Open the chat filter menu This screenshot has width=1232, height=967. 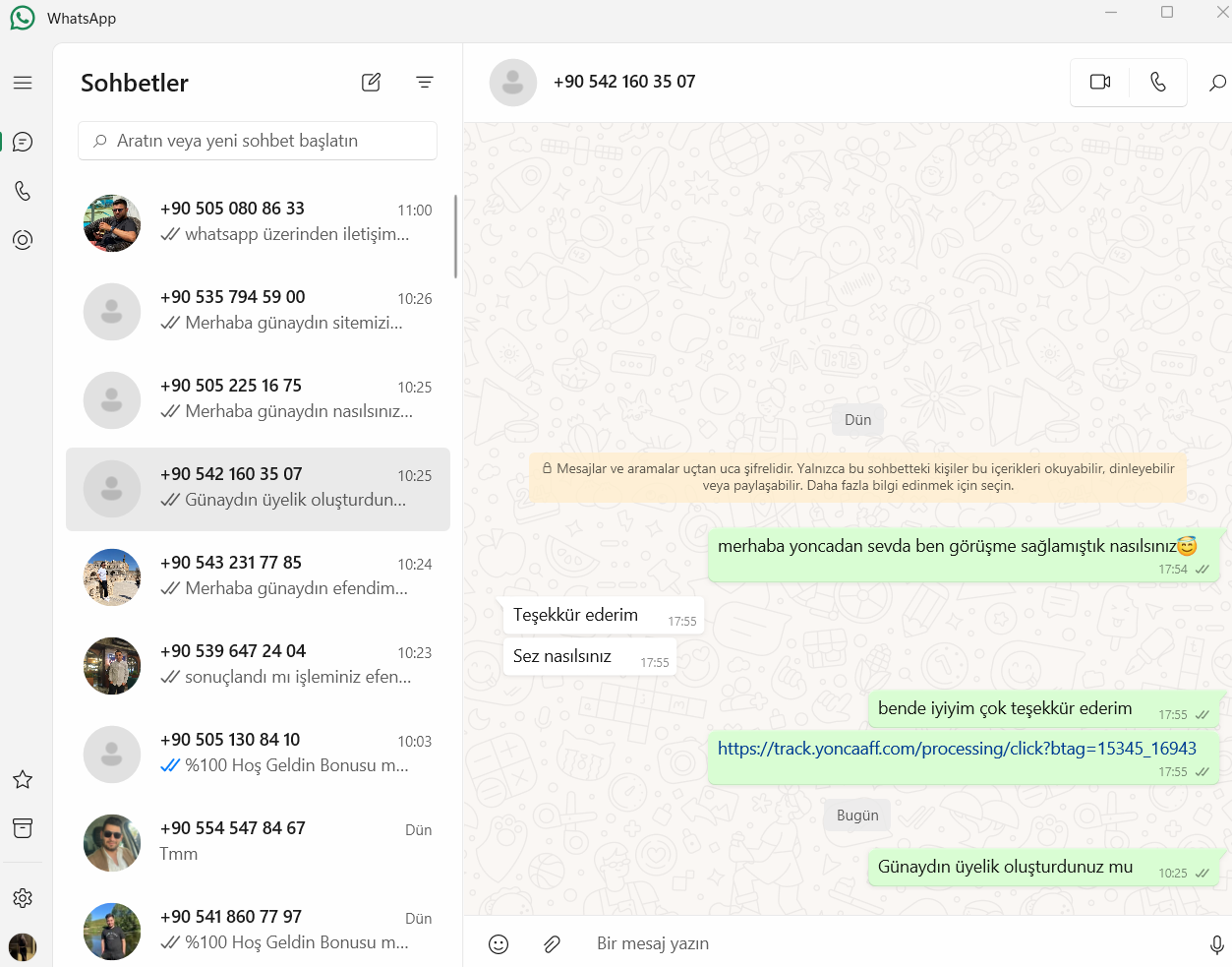point(425,83)
